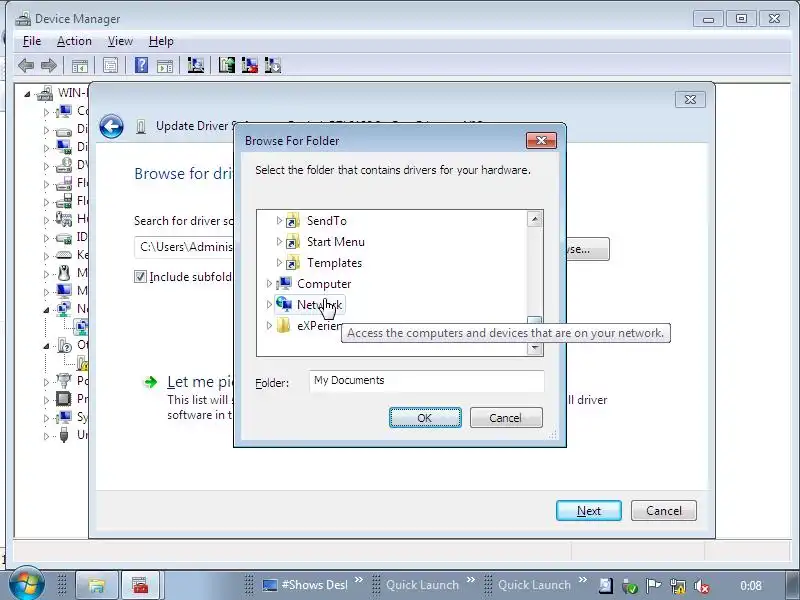
Task: Expand the processor category in Device Manager tree
Action: point(46,400)
